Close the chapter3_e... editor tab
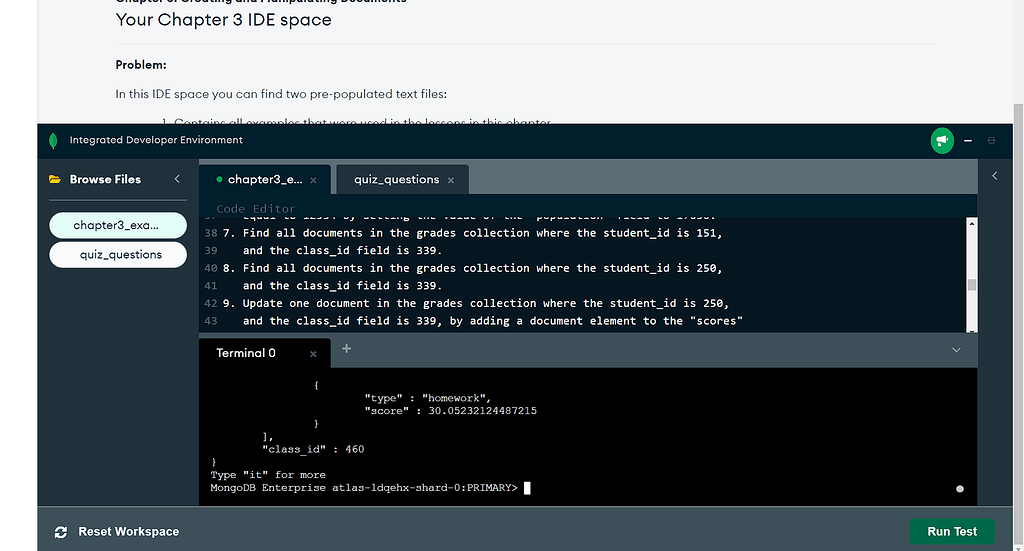Screen dimensions: 1024x551 (313, 180)
